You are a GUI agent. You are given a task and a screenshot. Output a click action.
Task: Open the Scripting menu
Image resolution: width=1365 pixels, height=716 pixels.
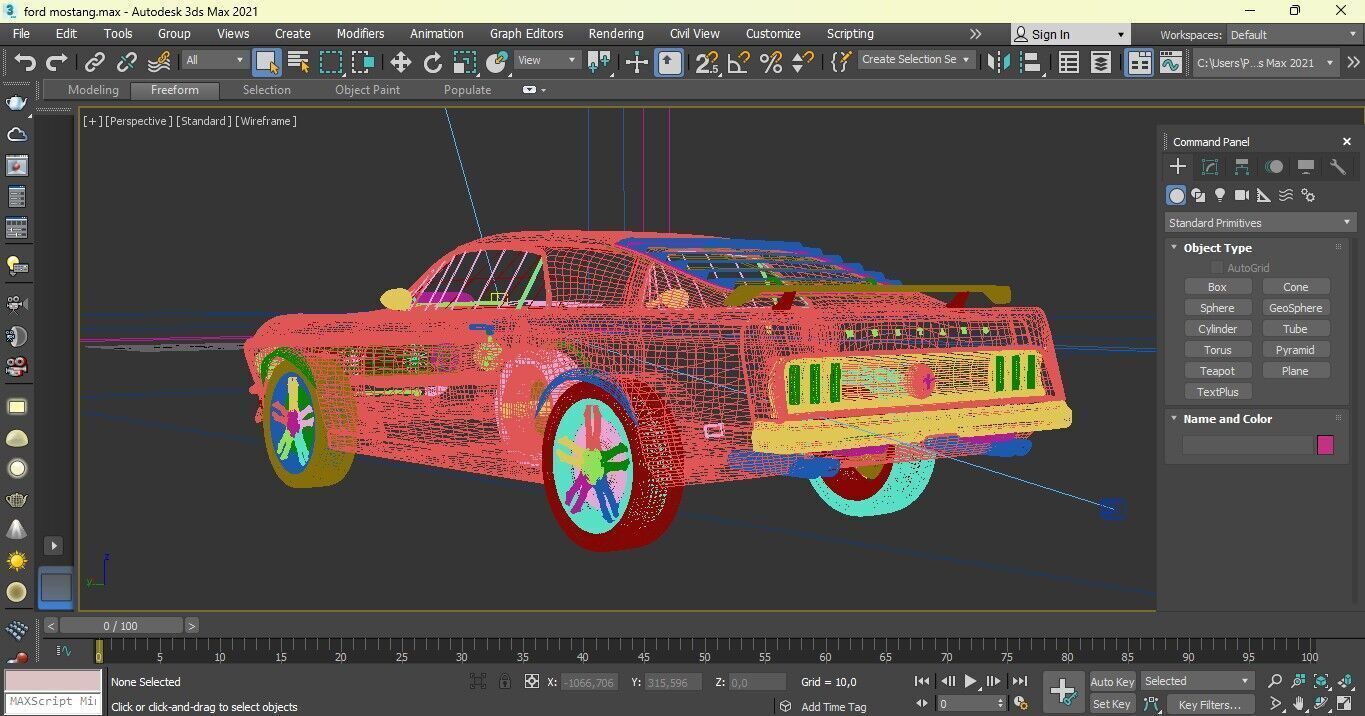point(850,33)
